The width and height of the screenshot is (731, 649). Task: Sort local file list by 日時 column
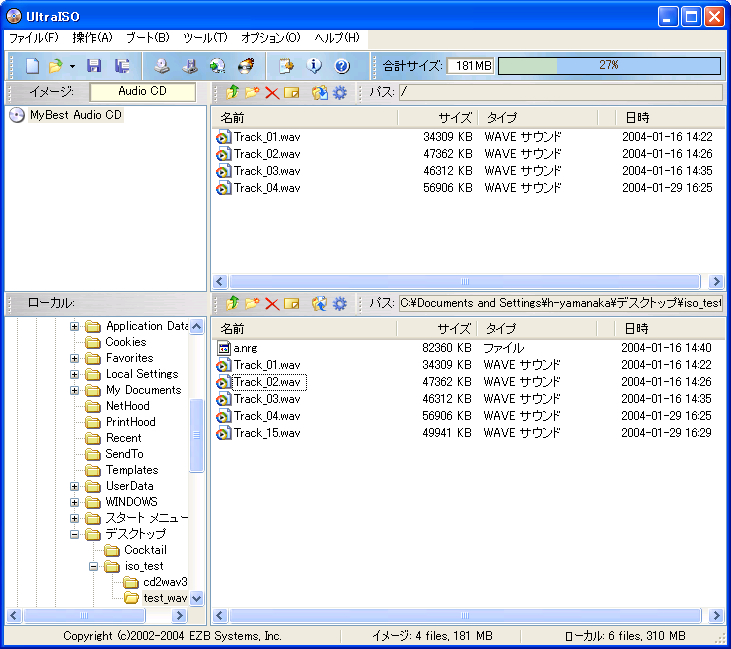tap(669, 329)
